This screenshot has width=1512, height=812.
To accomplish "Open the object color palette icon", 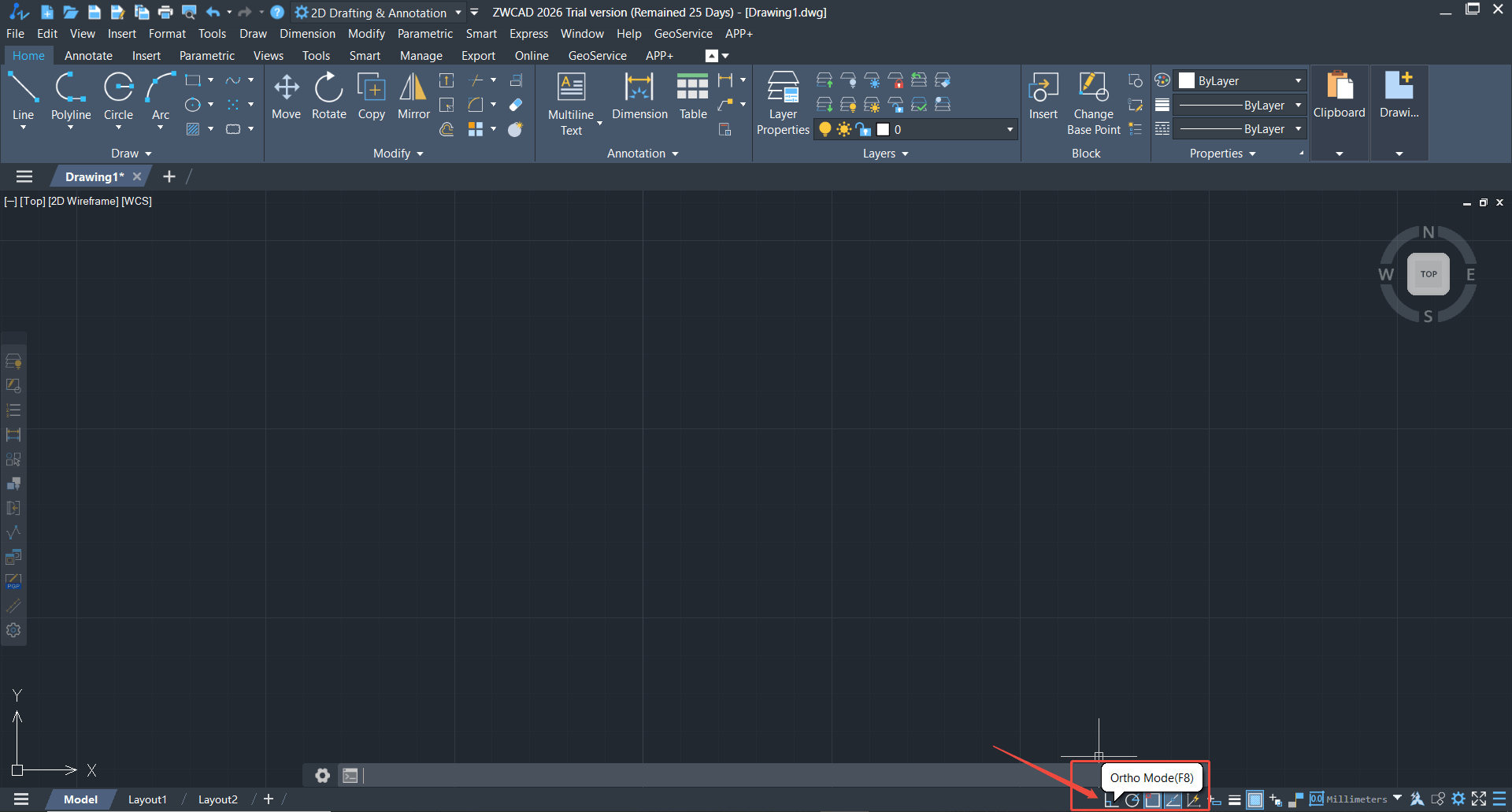I will coord(1162,80).
